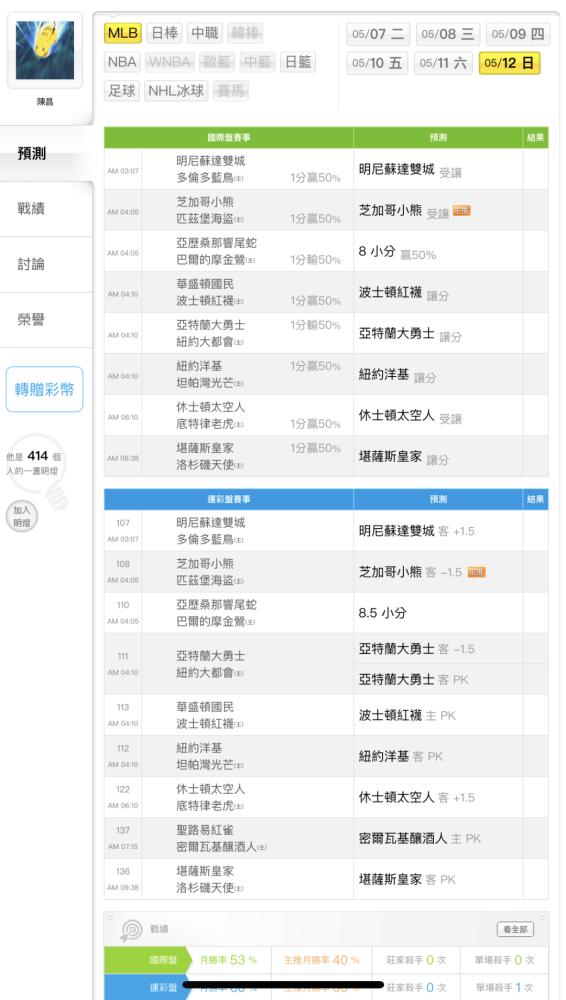Pick the date 05/09 四
This screenshot has width=566, height=1000.
point(518,34)
